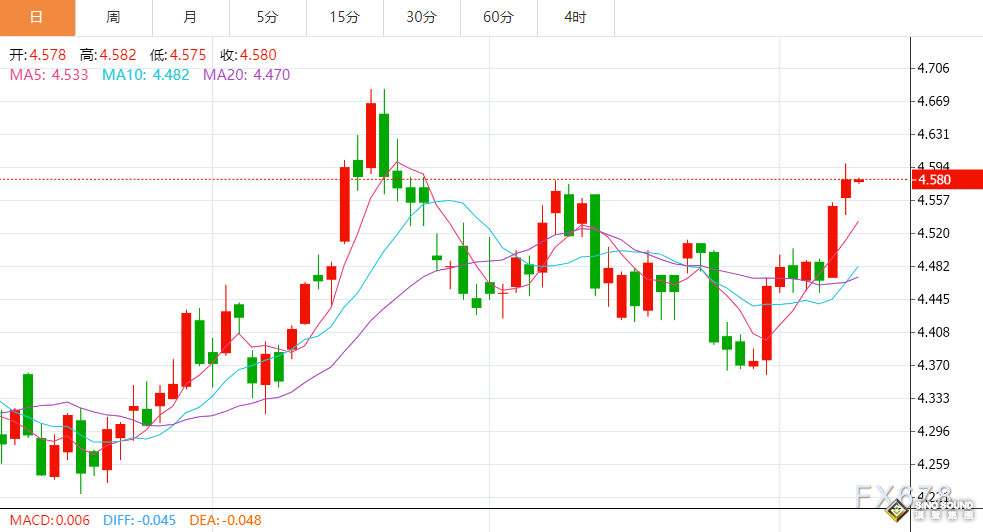Click the latest small red candlestick at the dotted line

click(x=859, y=180)
